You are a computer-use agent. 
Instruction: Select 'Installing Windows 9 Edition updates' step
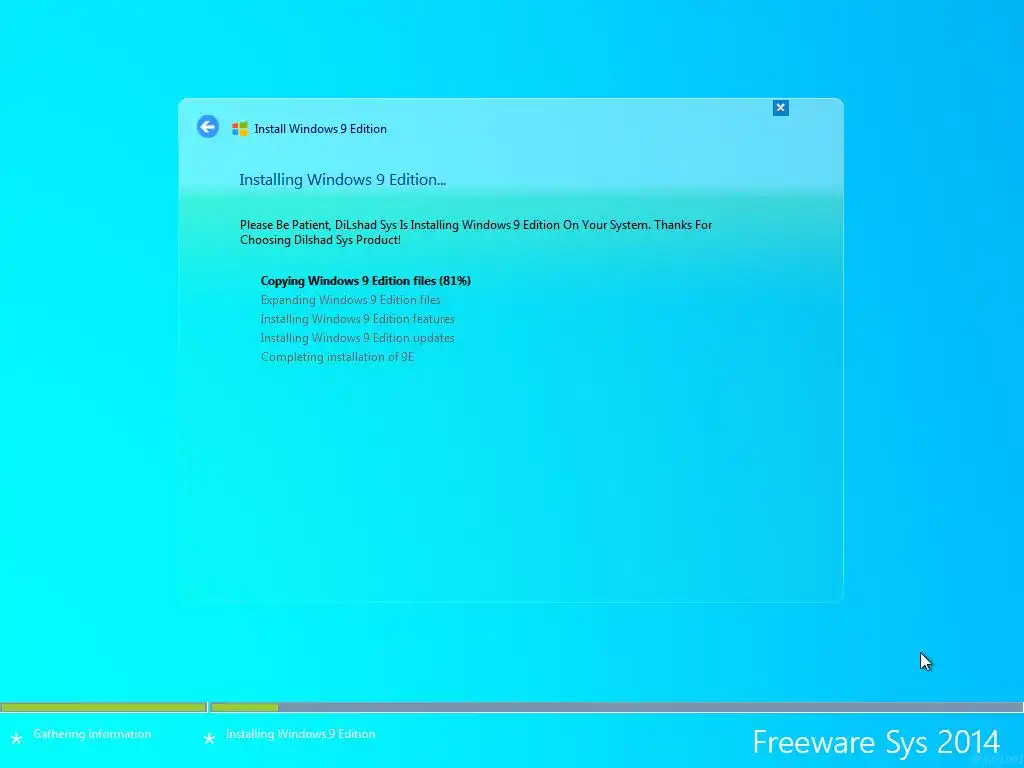pos(358,338)
